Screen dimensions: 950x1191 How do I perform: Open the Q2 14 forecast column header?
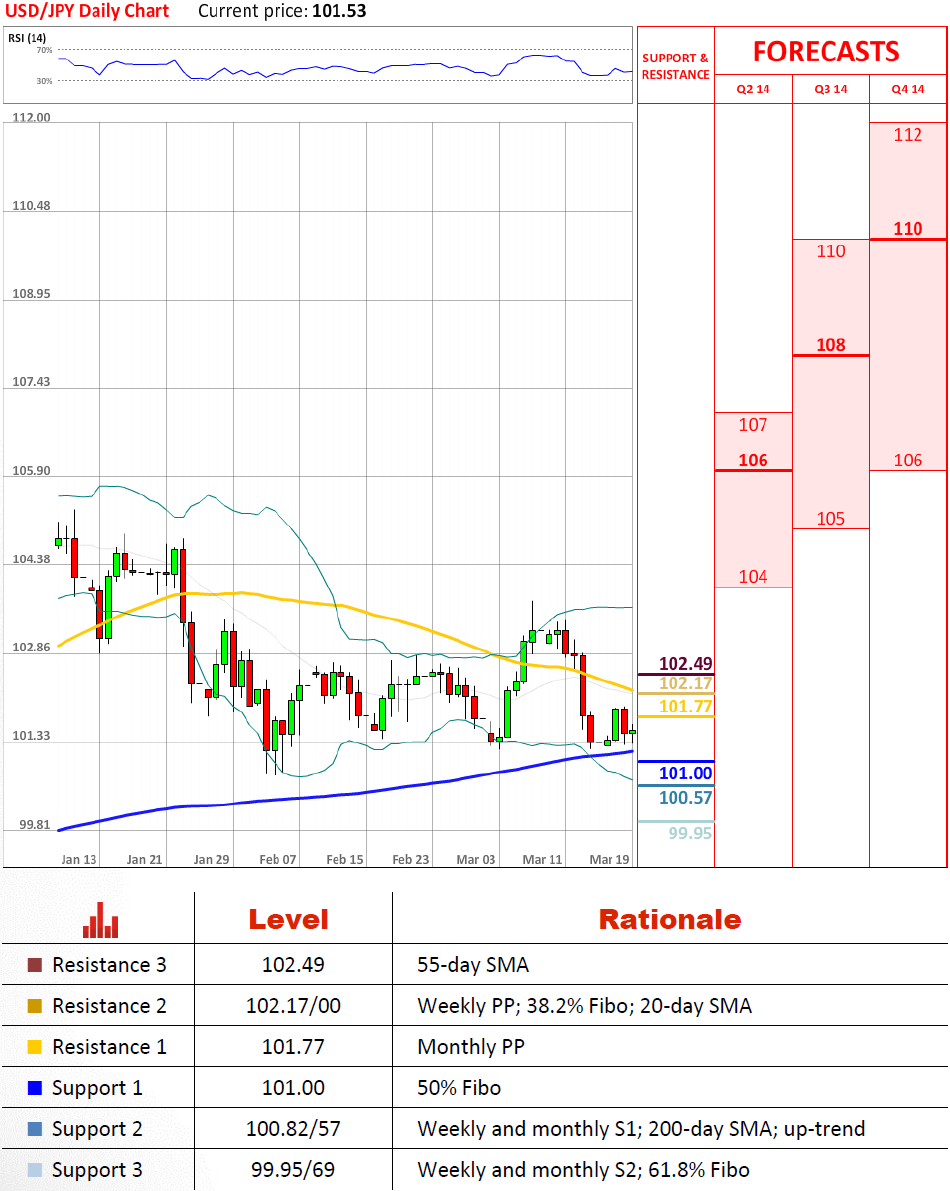click(752, 89)
